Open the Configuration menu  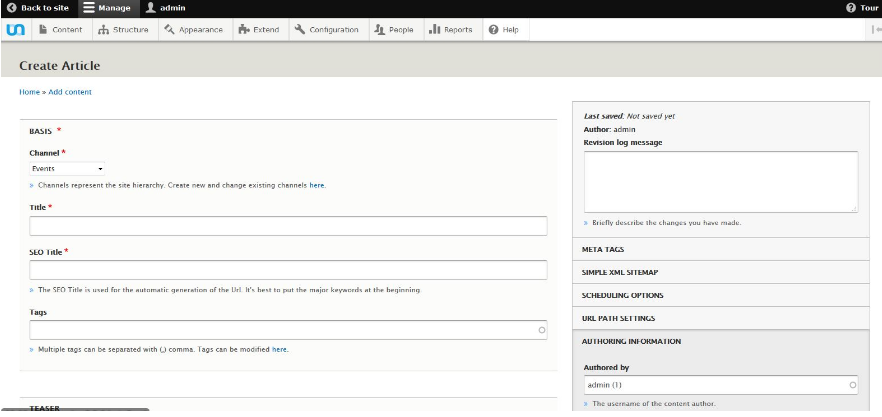(x=327, y=30)
